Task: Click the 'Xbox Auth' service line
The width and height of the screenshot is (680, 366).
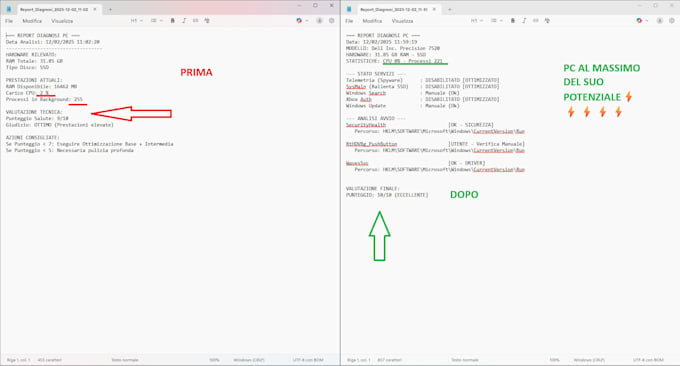Action: (422, 99)
